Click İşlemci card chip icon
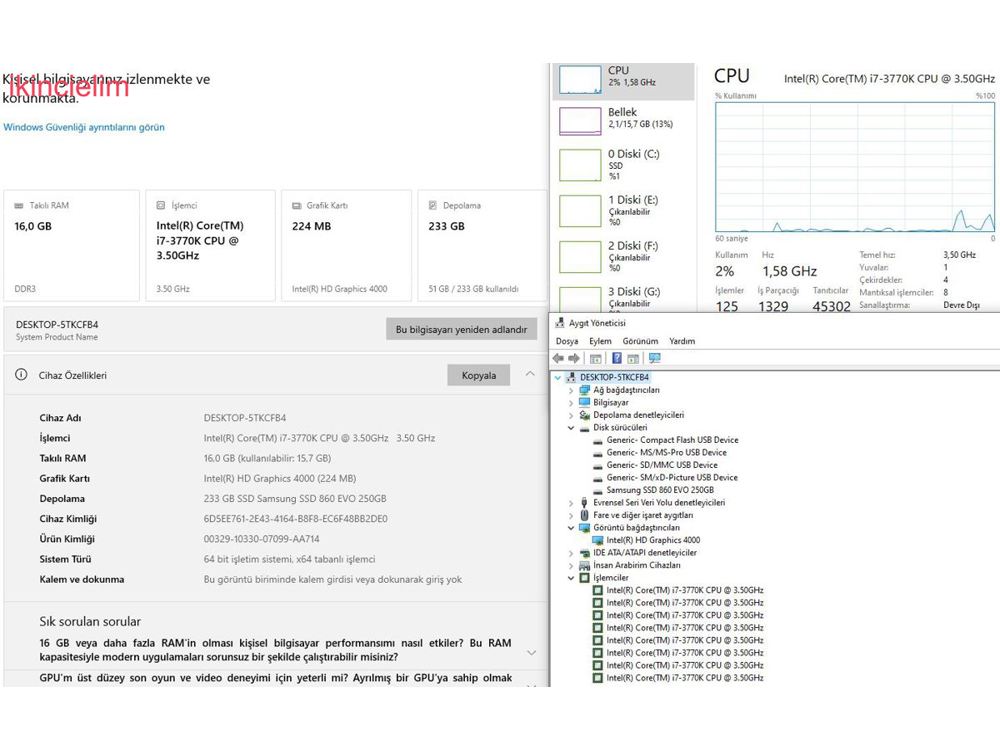Viewport: 1000px width, 750px height. (x=161, y=205)
